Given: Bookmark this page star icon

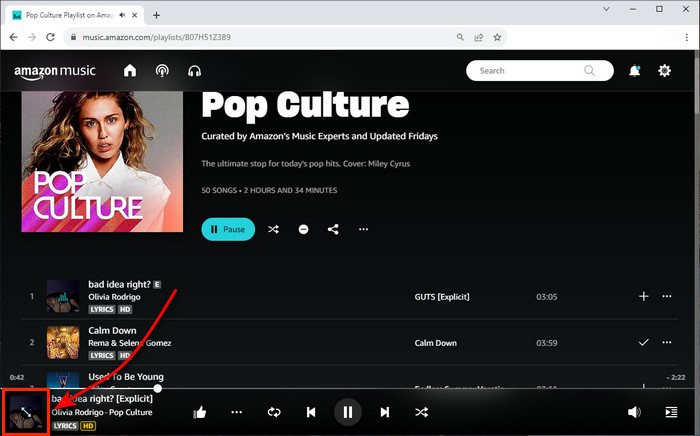Looking at the screenshot, I should click(497, 37).
